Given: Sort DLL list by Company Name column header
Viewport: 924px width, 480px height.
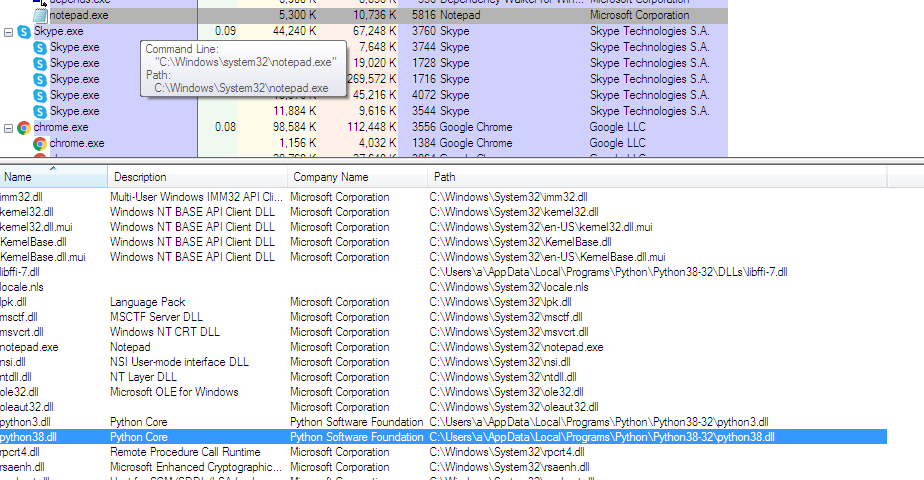Looking at the screenshot, I should tap(357, 177).
